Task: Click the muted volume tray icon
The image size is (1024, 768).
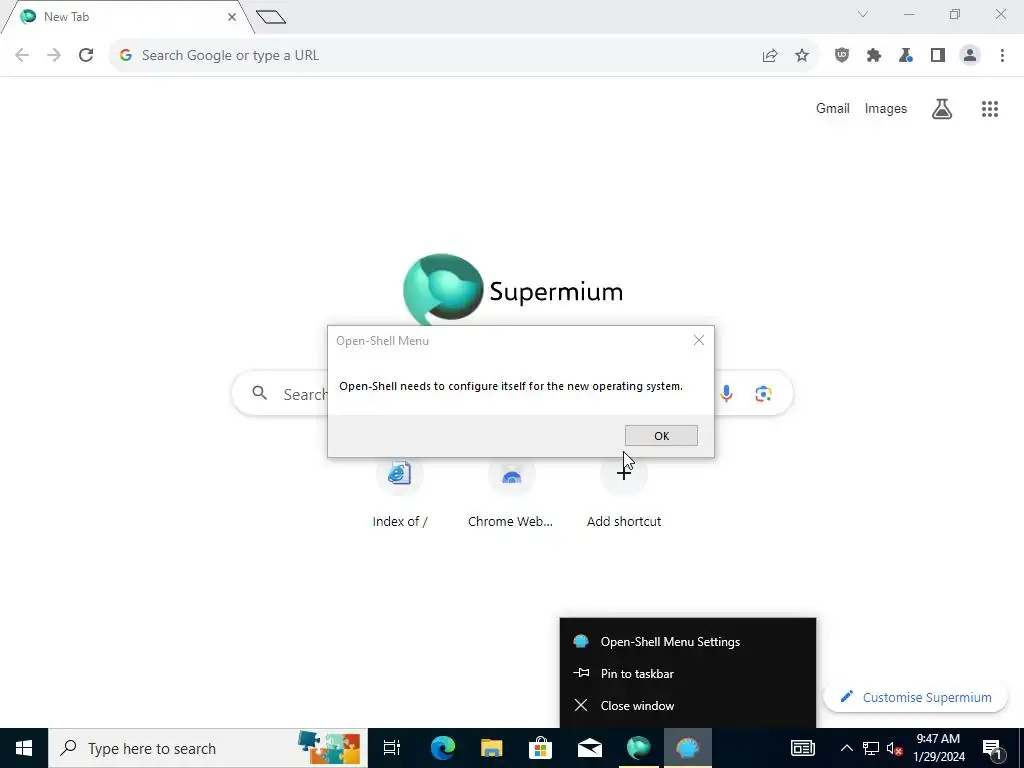Action: coord(895,748)
